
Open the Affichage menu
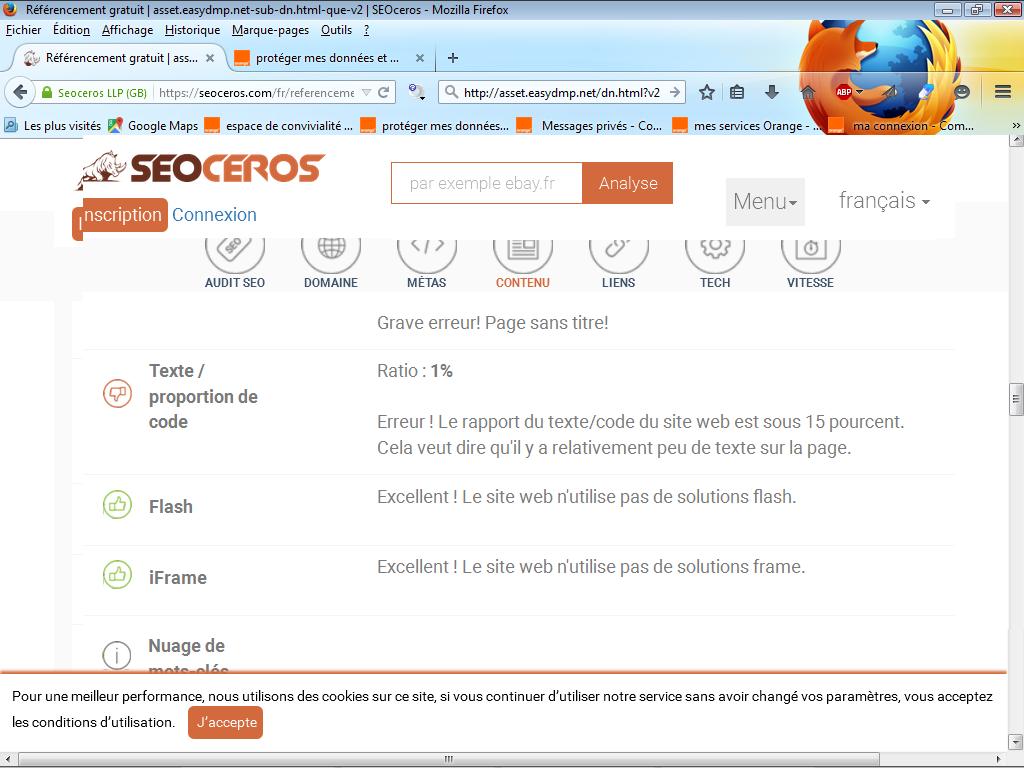(127, 30)
